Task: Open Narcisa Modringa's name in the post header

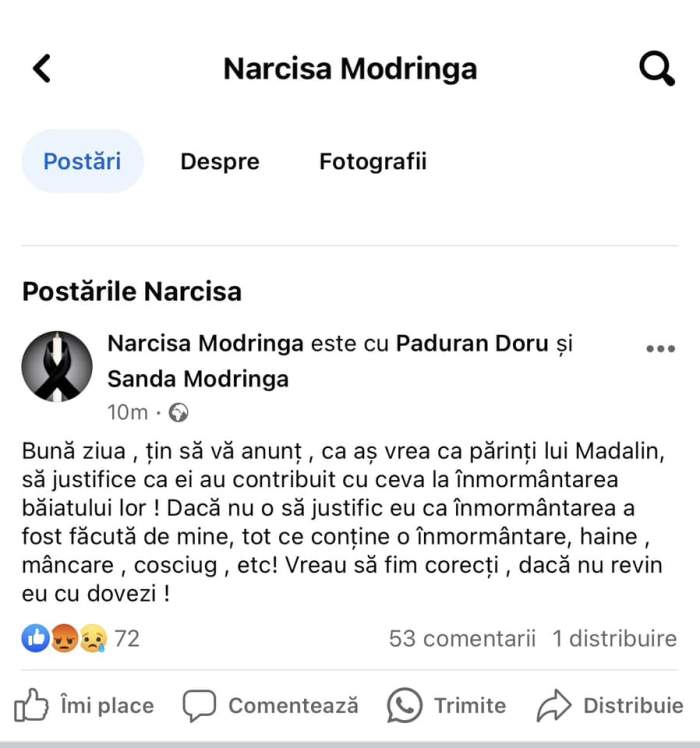Action: 205,344
